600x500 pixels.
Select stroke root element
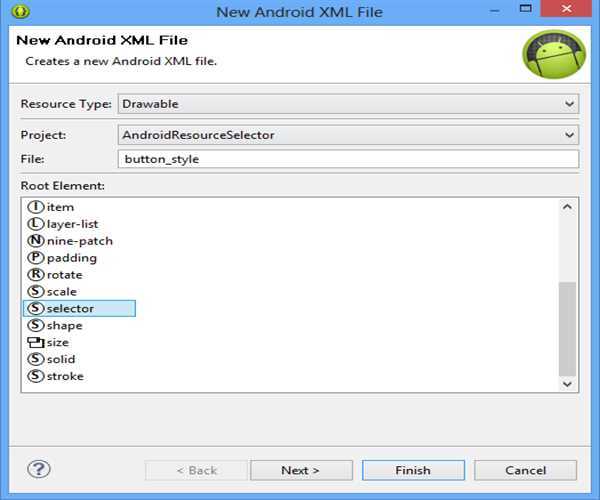pyautogui.click(x=64, y=376)
